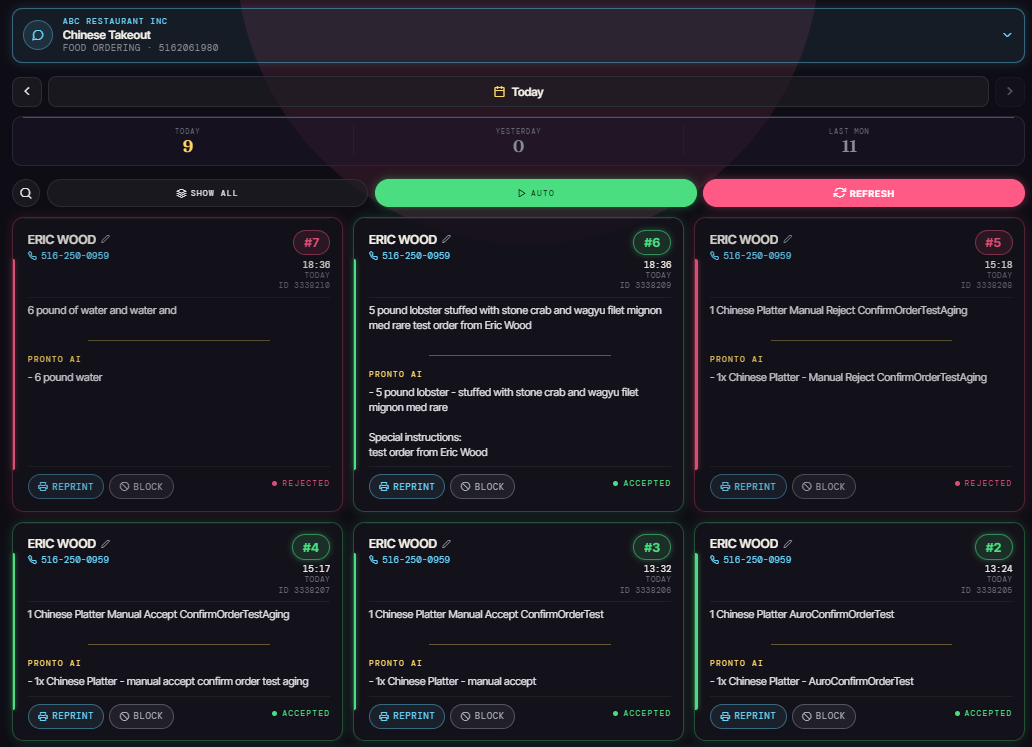Expand the restaurant selector chevron
Viewport: 1032px width, 747px height.
click(x=1007, y=35)
